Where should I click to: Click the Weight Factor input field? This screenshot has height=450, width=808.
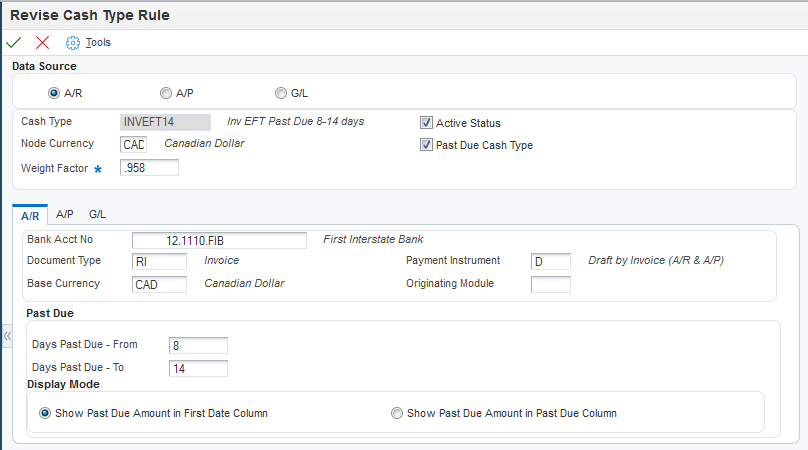pyautogui.click(x=148, y=167)
